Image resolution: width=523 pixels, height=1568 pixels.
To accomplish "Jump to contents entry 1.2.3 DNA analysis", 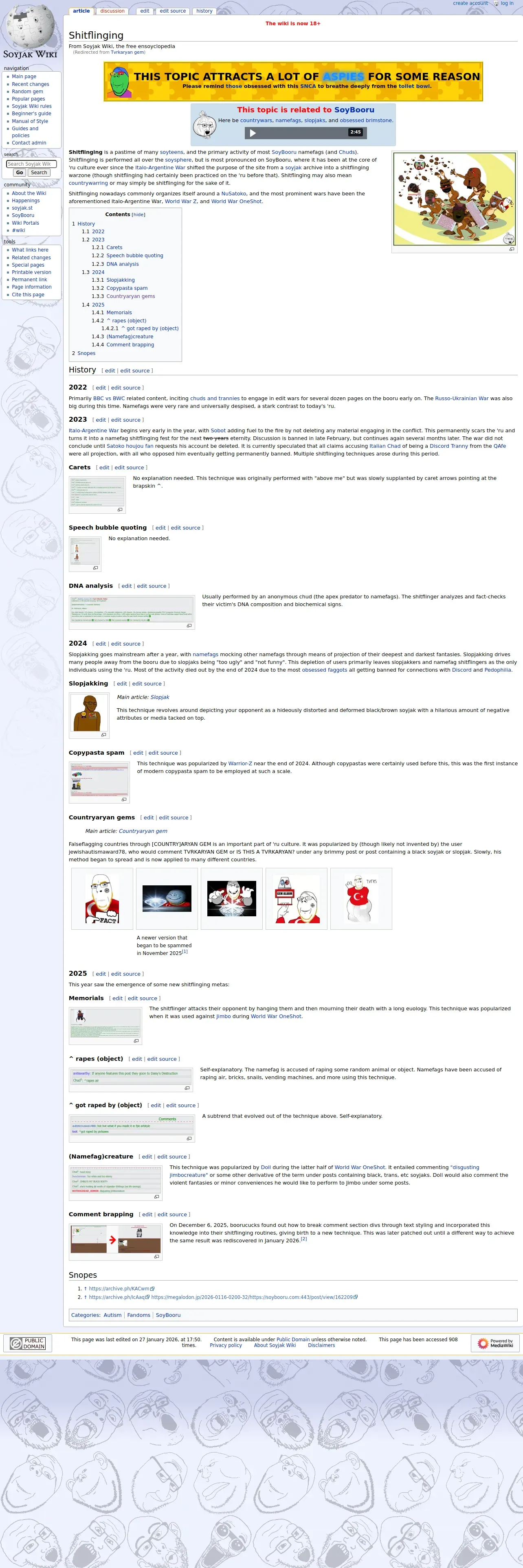I will (x=115, y=264).
